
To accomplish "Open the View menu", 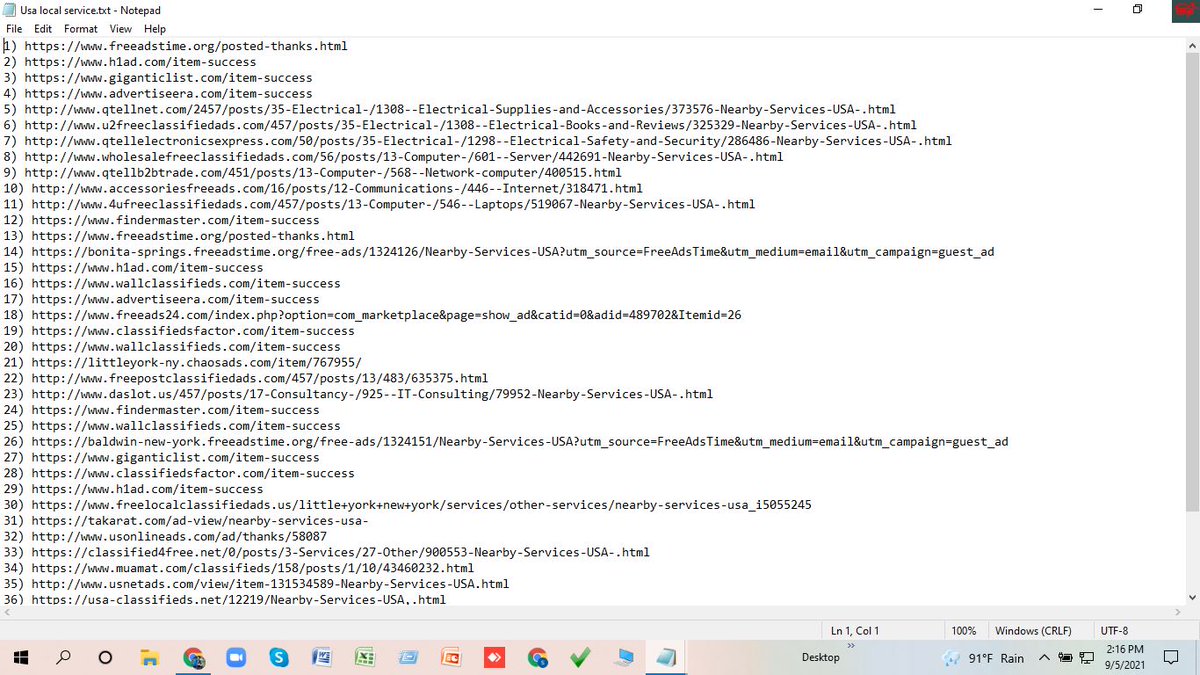I will coord(121,29).
